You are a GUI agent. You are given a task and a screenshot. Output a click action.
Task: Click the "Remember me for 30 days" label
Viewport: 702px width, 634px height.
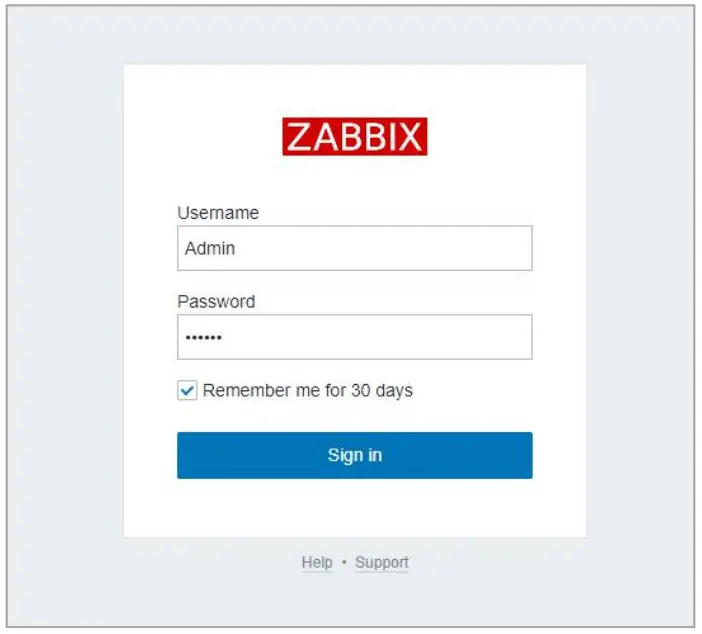tap(308, 391)
